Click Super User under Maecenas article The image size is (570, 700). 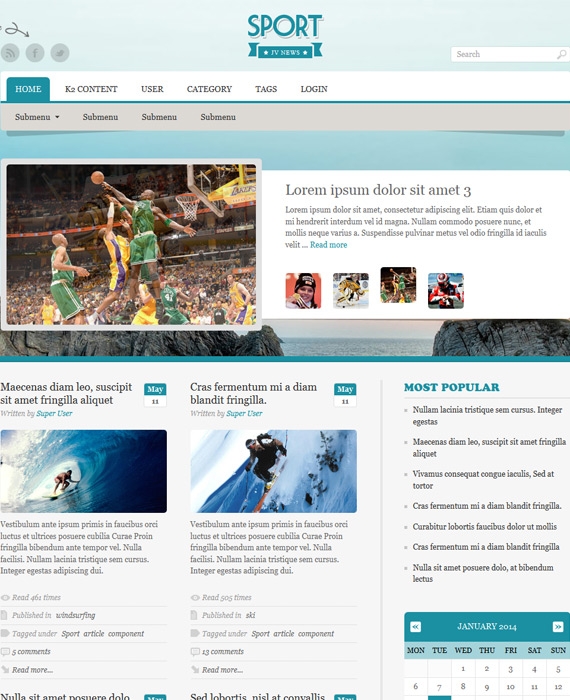[x=54, y=413]
